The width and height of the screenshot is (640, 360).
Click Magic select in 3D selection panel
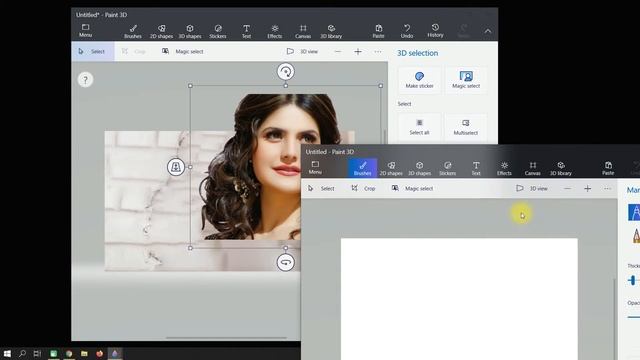coord(466,80)
